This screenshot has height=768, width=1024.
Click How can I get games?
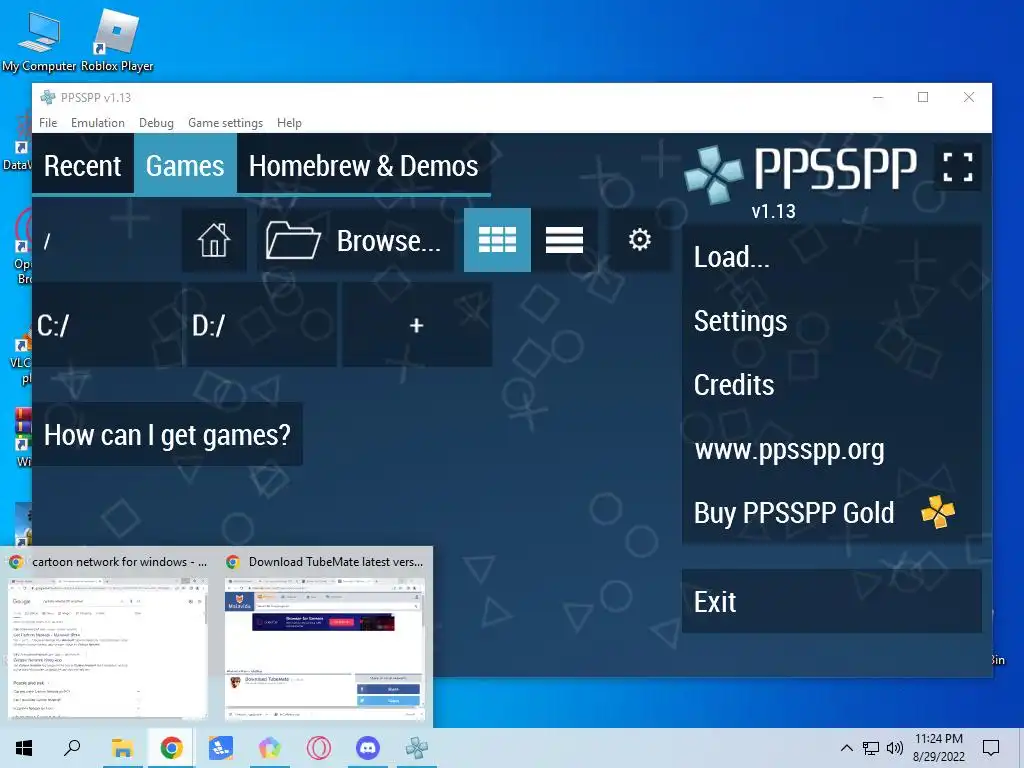(x=167, y=435)
